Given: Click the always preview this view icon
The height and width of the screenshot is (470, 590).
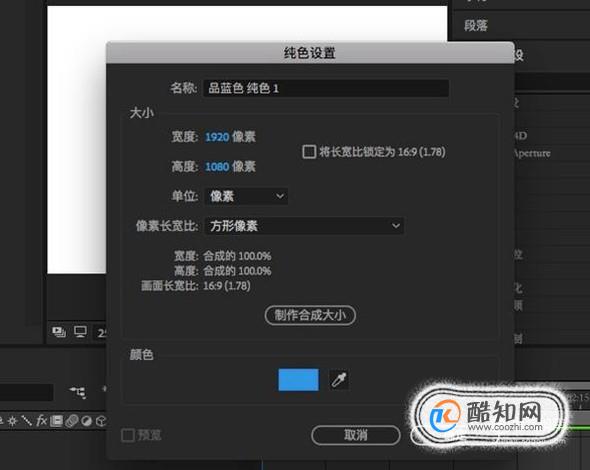Looking at the screenshot, I should pos(59,332).
